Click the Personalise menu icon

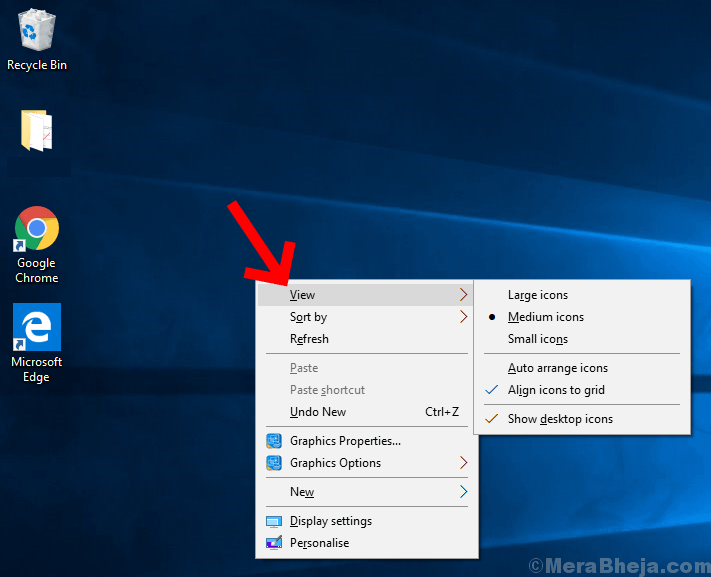point(274,543)
